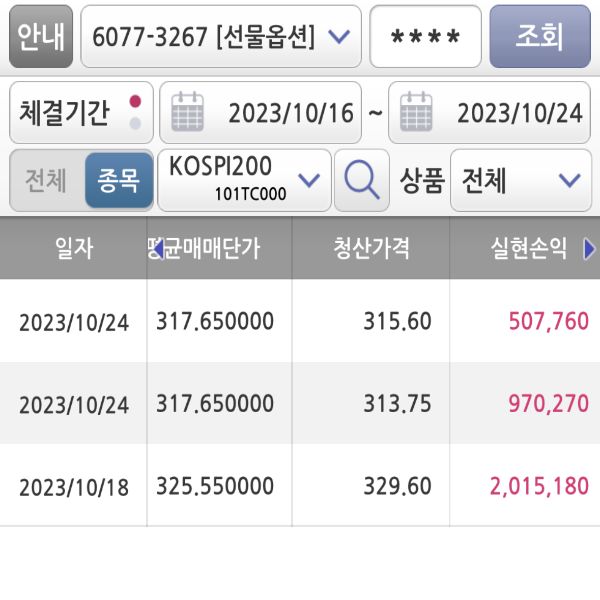Tap the 안내 guide button

(x=41, y=37)
